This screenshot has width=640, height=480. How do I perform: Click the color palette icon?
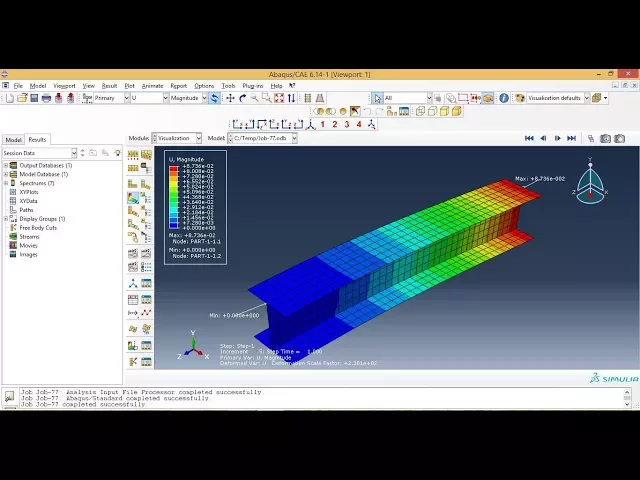pyautogui.click(x=520, y=98)
